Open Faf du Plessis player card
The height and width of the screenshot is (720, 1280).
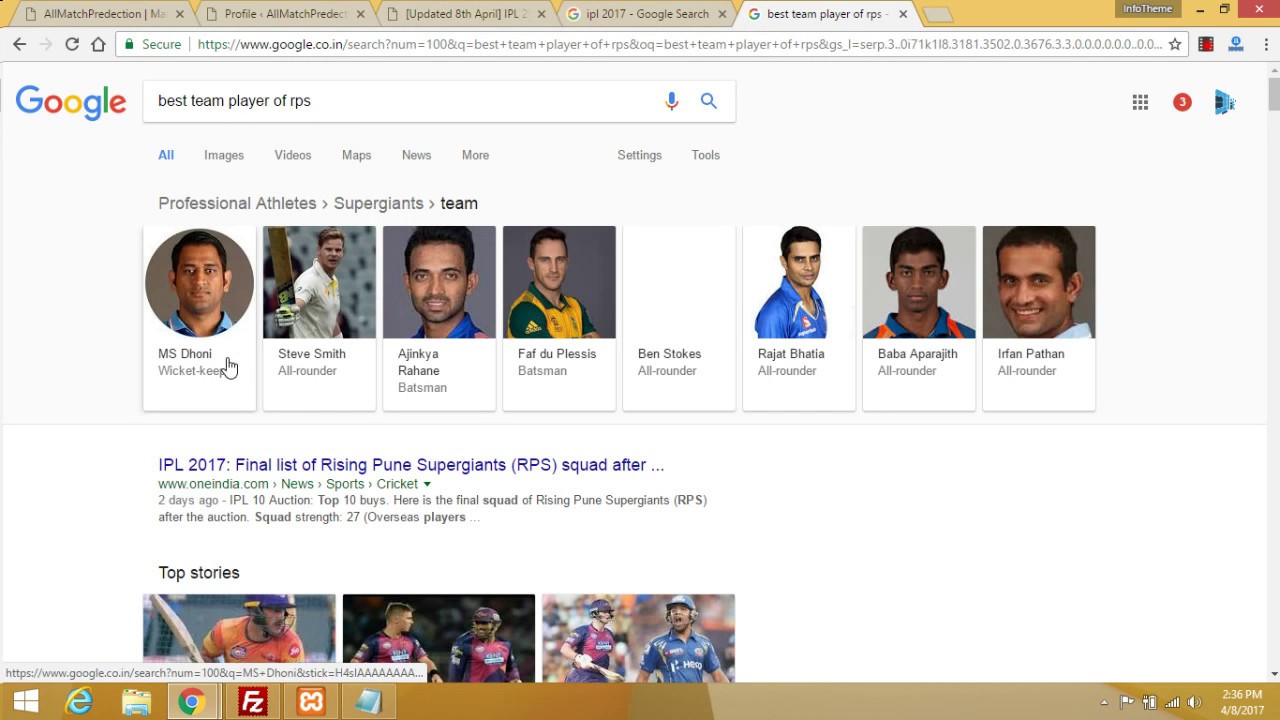(559, 318)
